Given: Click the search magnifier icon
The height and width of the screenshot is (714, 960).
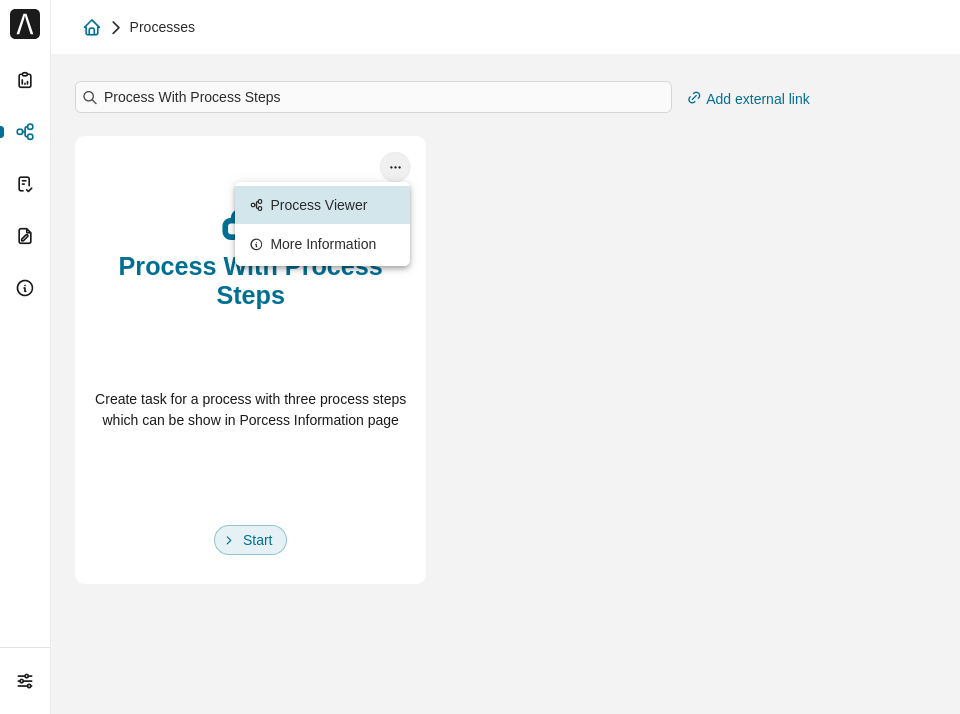Looking at the screenshot, I should (x=90, y=97).
